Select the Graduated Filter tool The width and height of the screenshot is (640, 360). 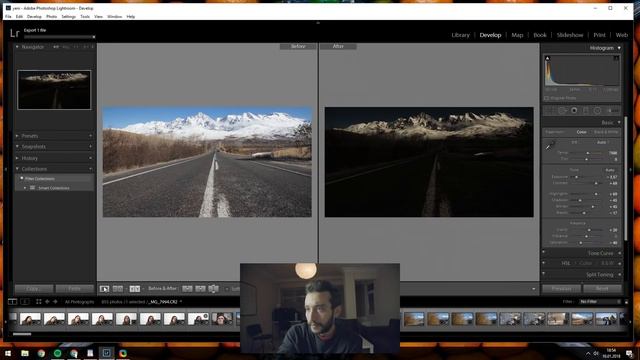585,110
